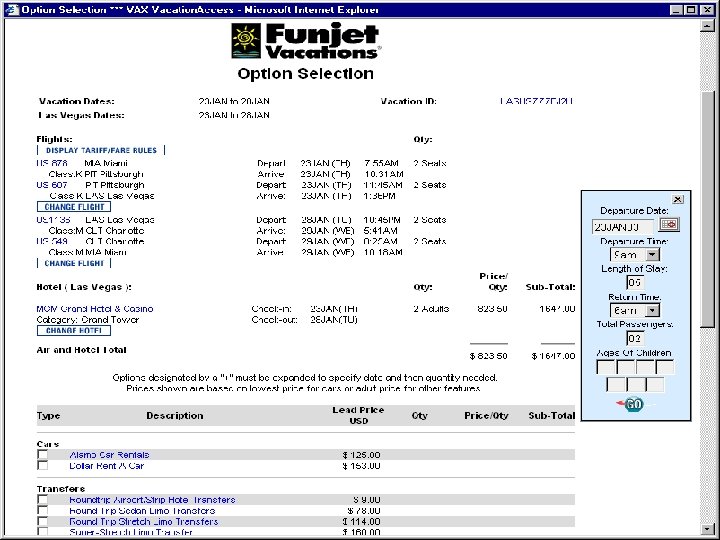This screenshot has width=720, height=540.
Task: Open the Dollar Rent A Car link
Action: (x=107, y=466)
